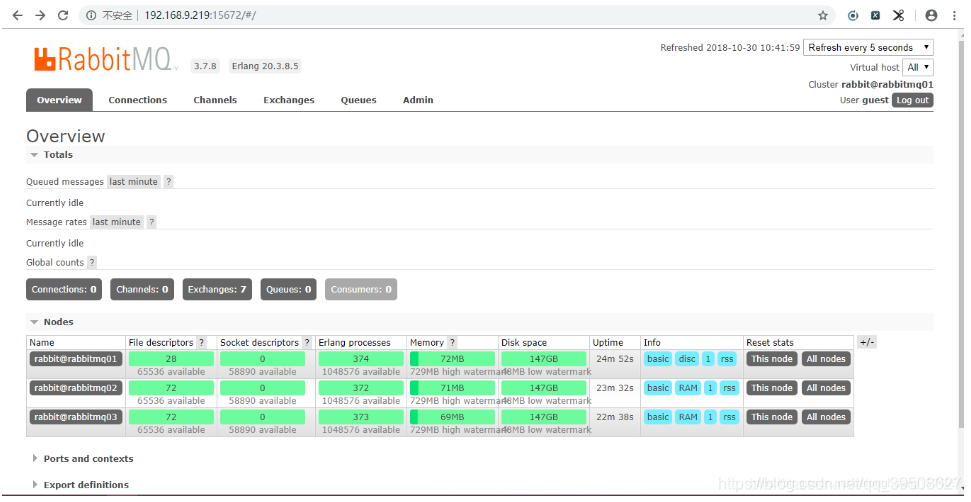Click Queues: 0 count button
This screenshot has width=971, height=502.
tap(289, 289)
